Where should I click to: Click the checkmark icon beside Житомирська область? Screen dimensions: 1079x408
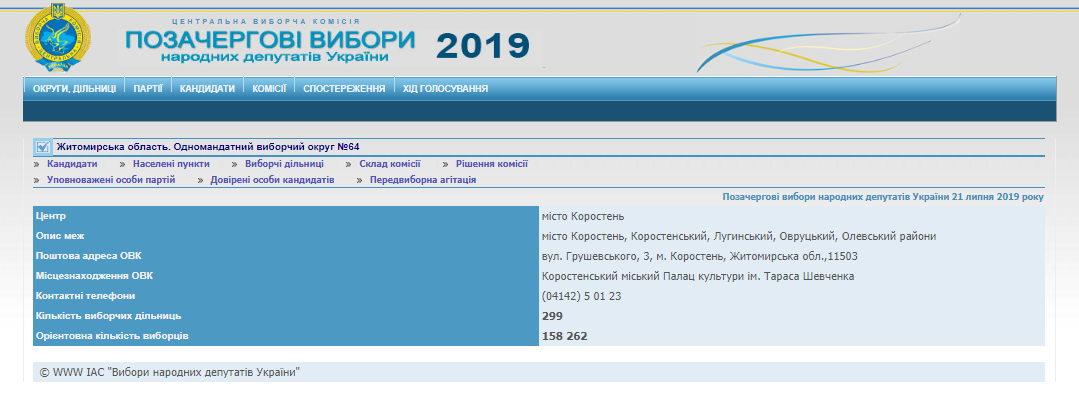[x=42, y=147]
